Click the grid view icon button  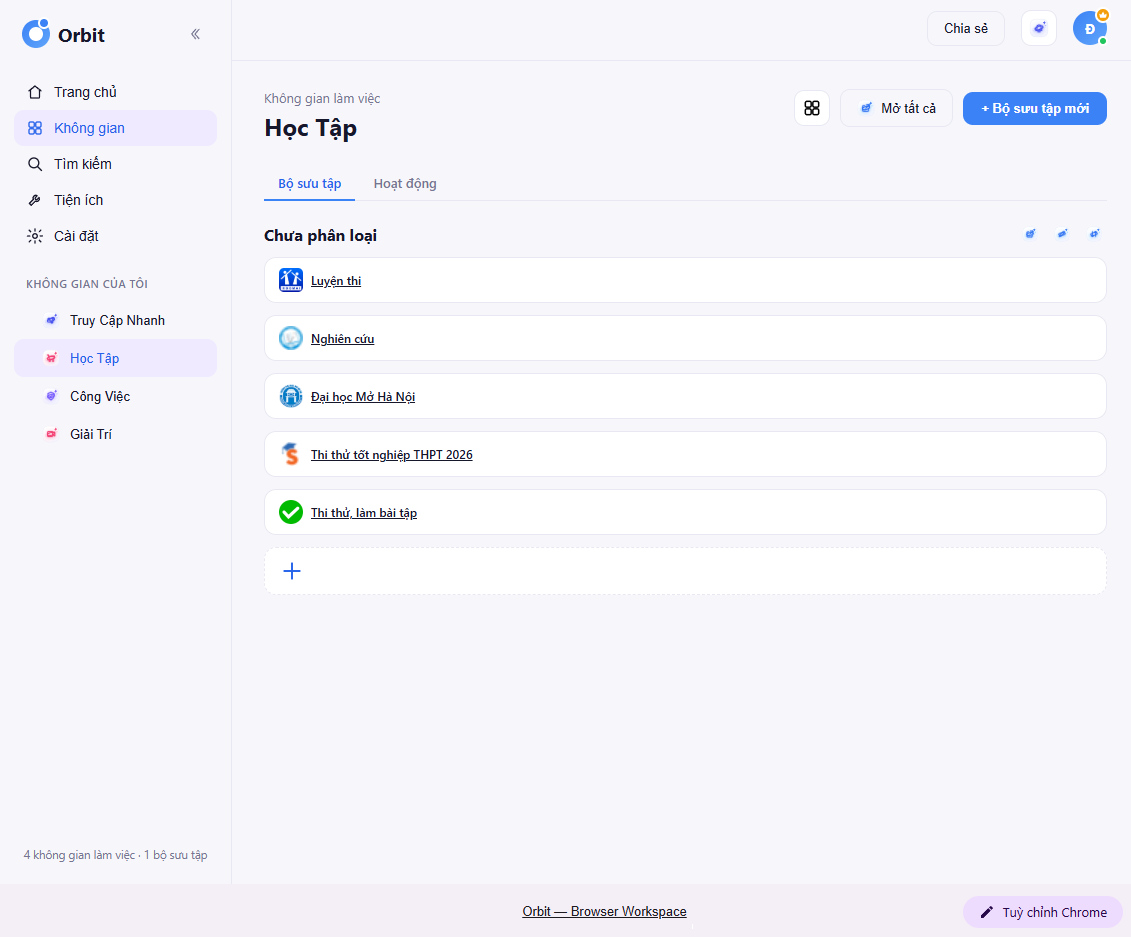[x=811, y=108]
